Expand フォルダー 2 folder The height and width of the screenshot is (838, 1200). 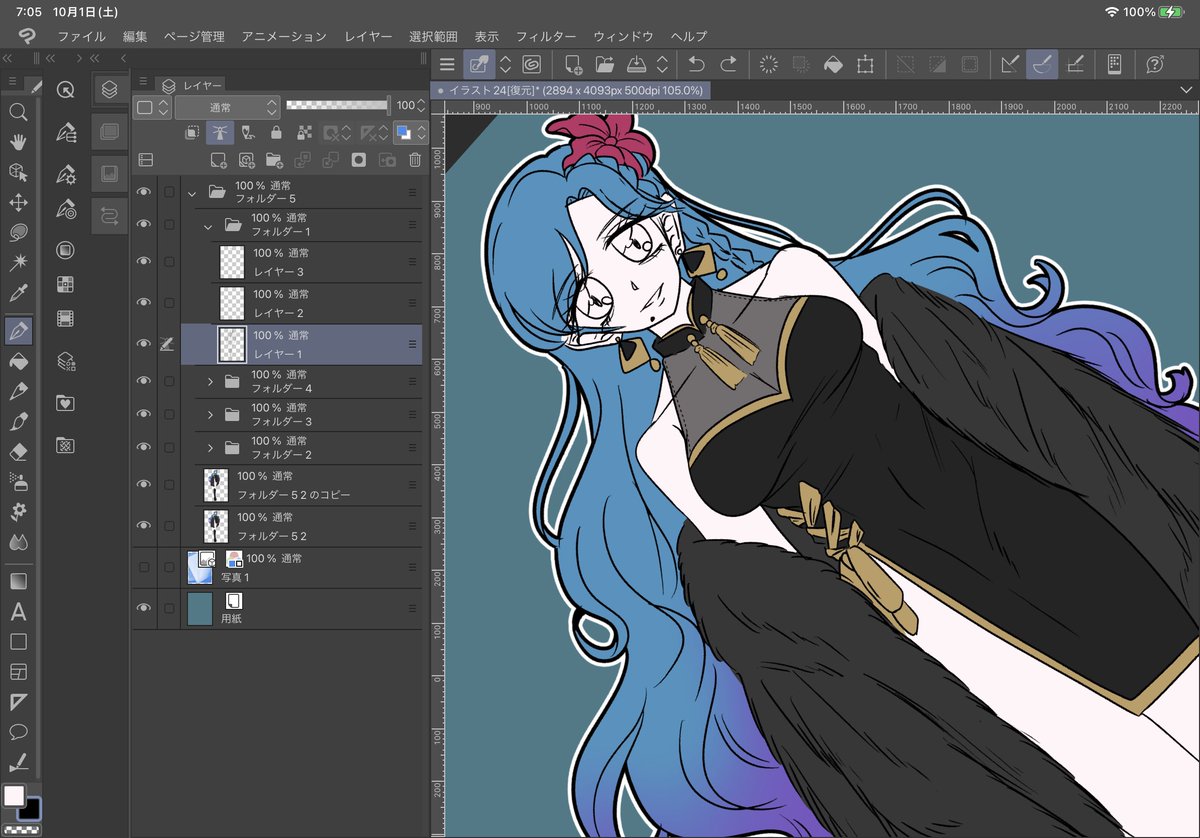point(210,447)
